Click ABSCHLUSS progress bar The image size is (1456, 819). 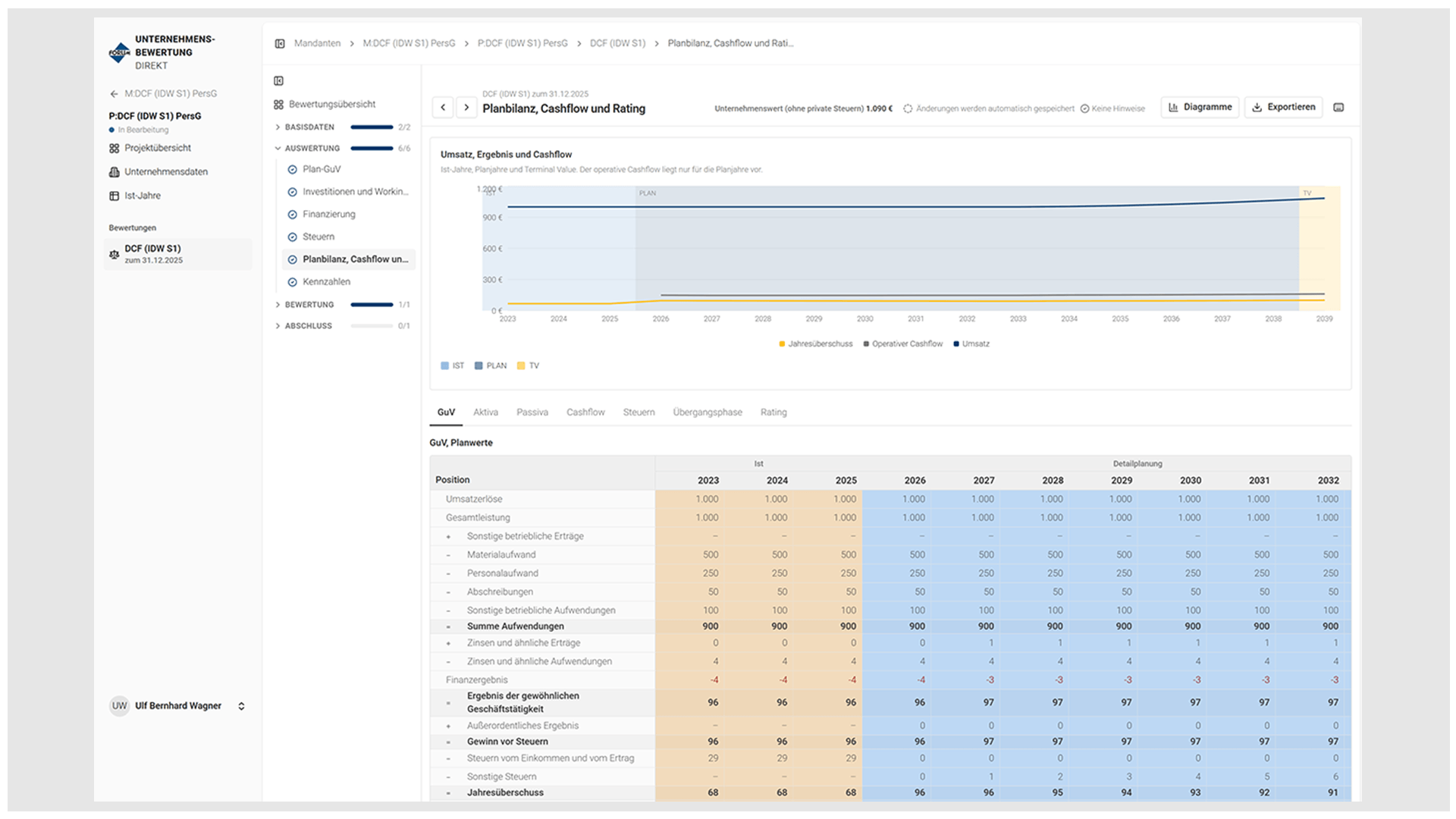click(372, 326)
